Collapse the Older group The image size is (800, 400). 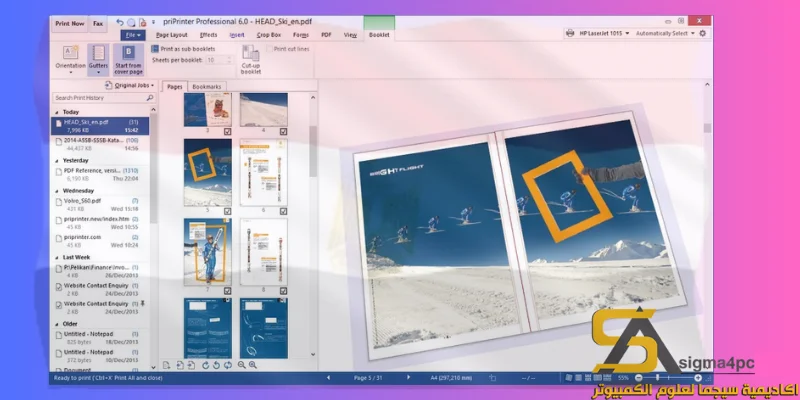coord(56,323)
